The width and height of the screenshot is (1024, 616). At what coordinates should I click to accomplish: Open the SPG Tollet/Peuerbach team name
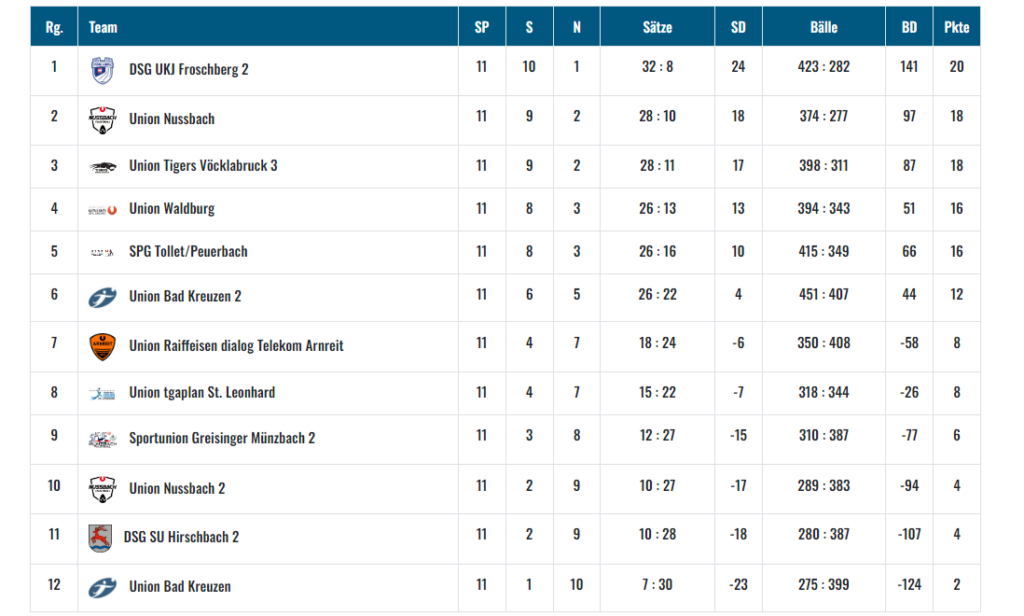[188, 252]
